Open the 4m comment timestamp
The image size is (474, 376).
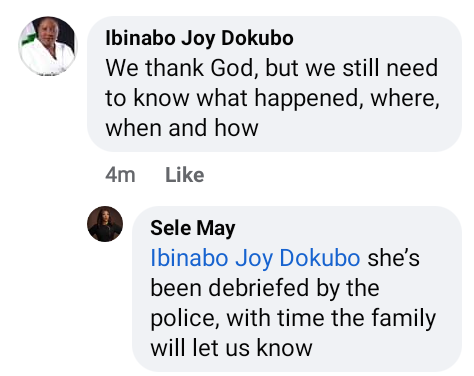click(120, 175)
